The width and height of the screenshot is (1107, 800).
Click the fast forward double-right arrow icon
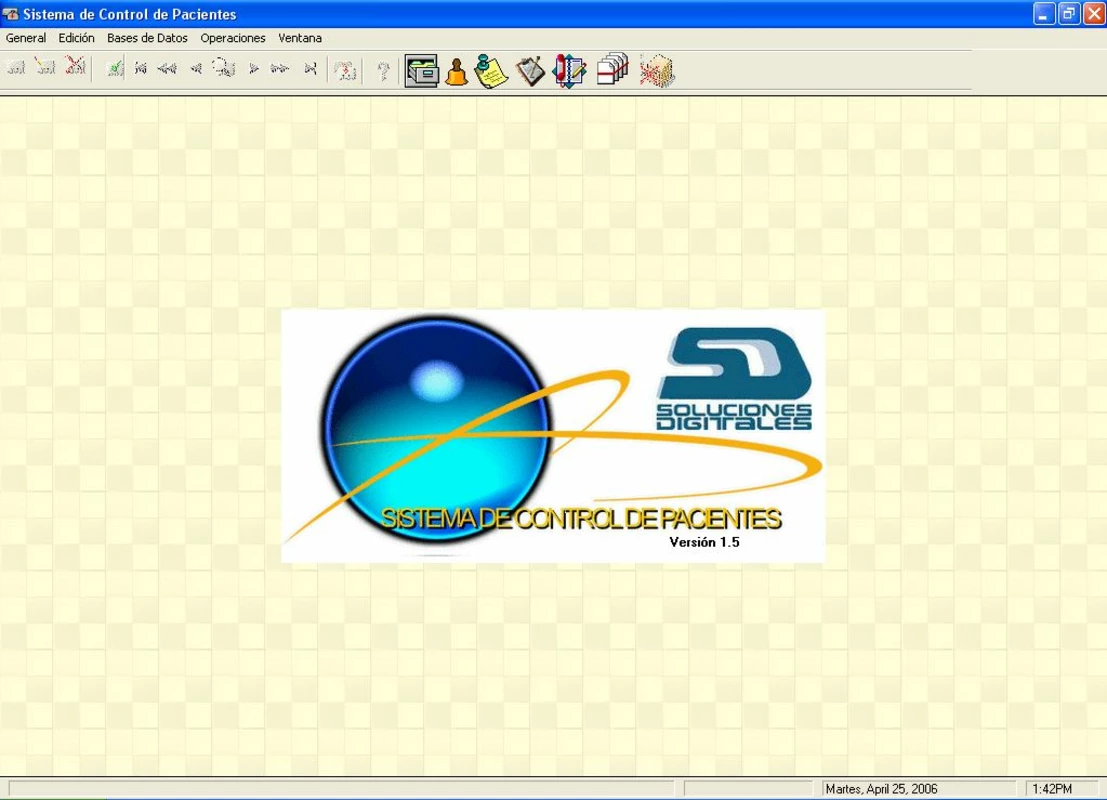(280, 68)
